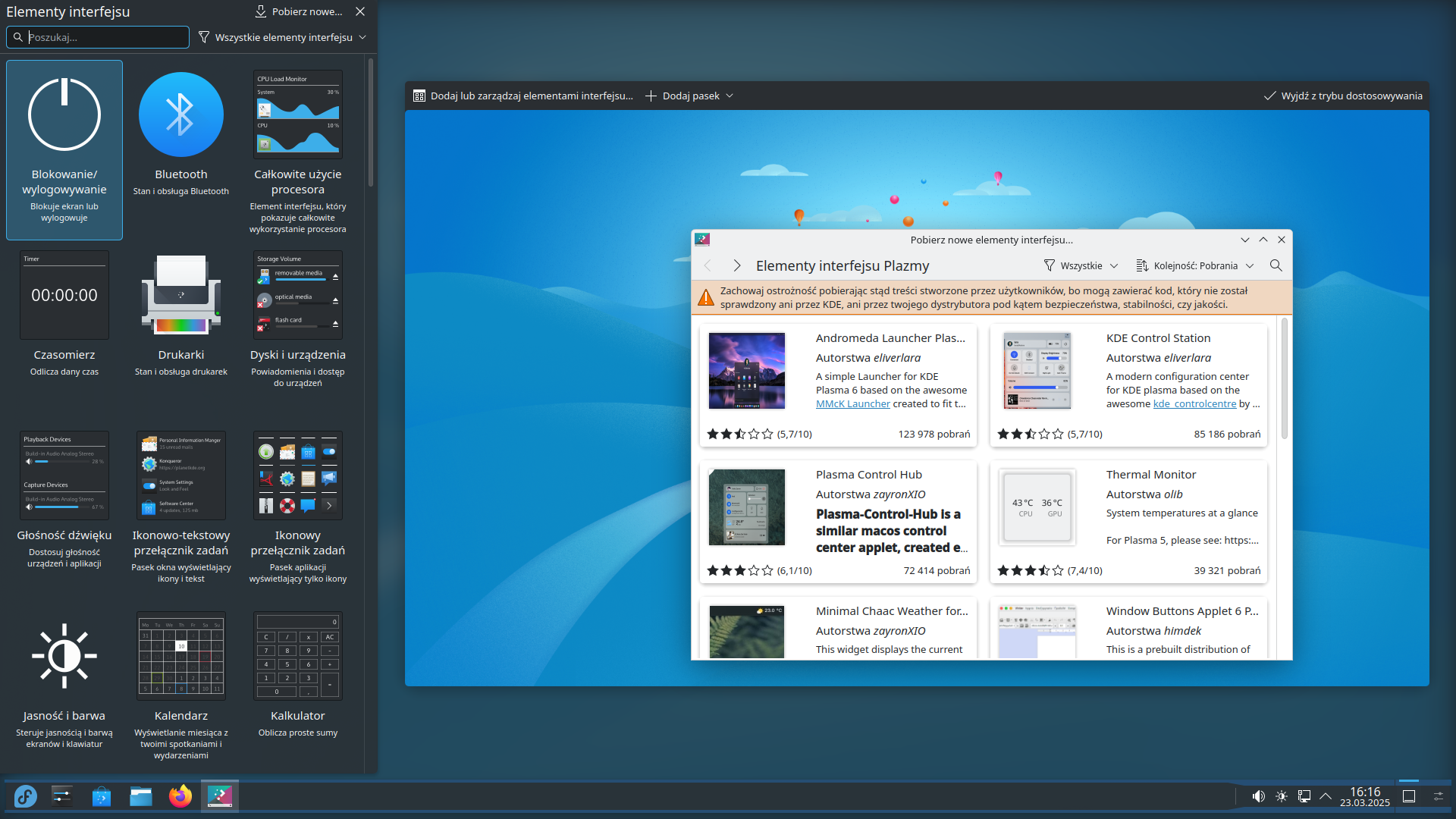Open the MMcK Launcher link
The height and width of the screenshot is (819, 1456).
tap(852, 404)
